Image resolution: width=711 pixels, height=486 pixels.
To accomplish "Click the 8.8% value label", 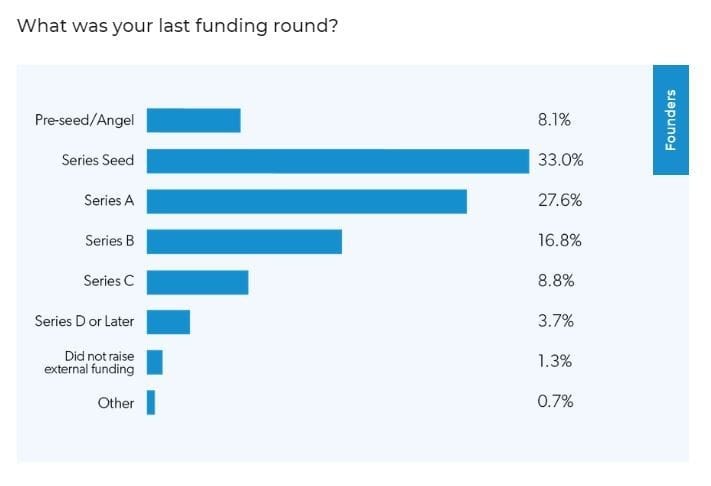I will pyautogui.click(x=556, y=281).
